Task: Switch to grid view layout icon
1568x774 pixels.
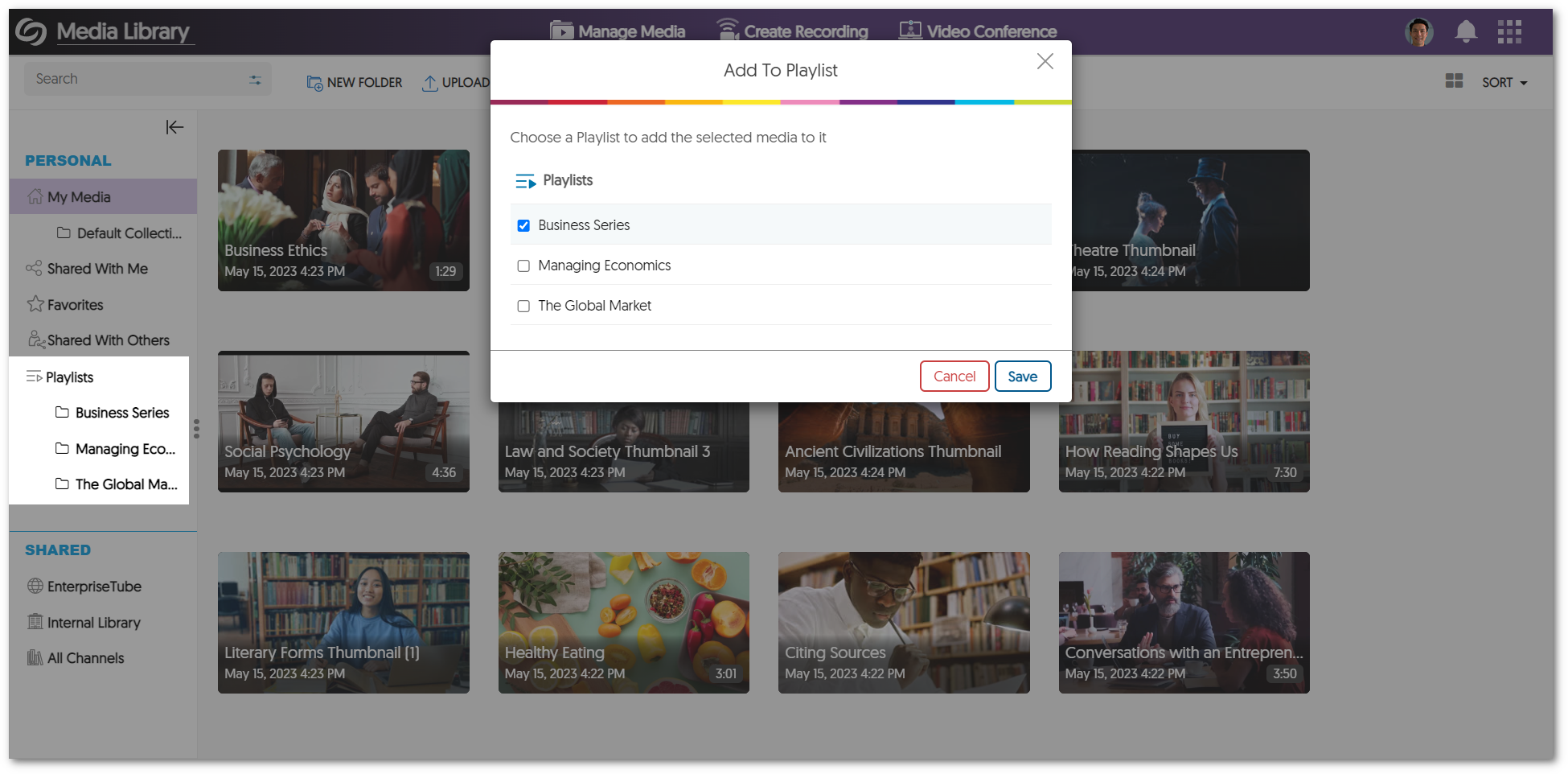Action: click(x=1454, y=80)
